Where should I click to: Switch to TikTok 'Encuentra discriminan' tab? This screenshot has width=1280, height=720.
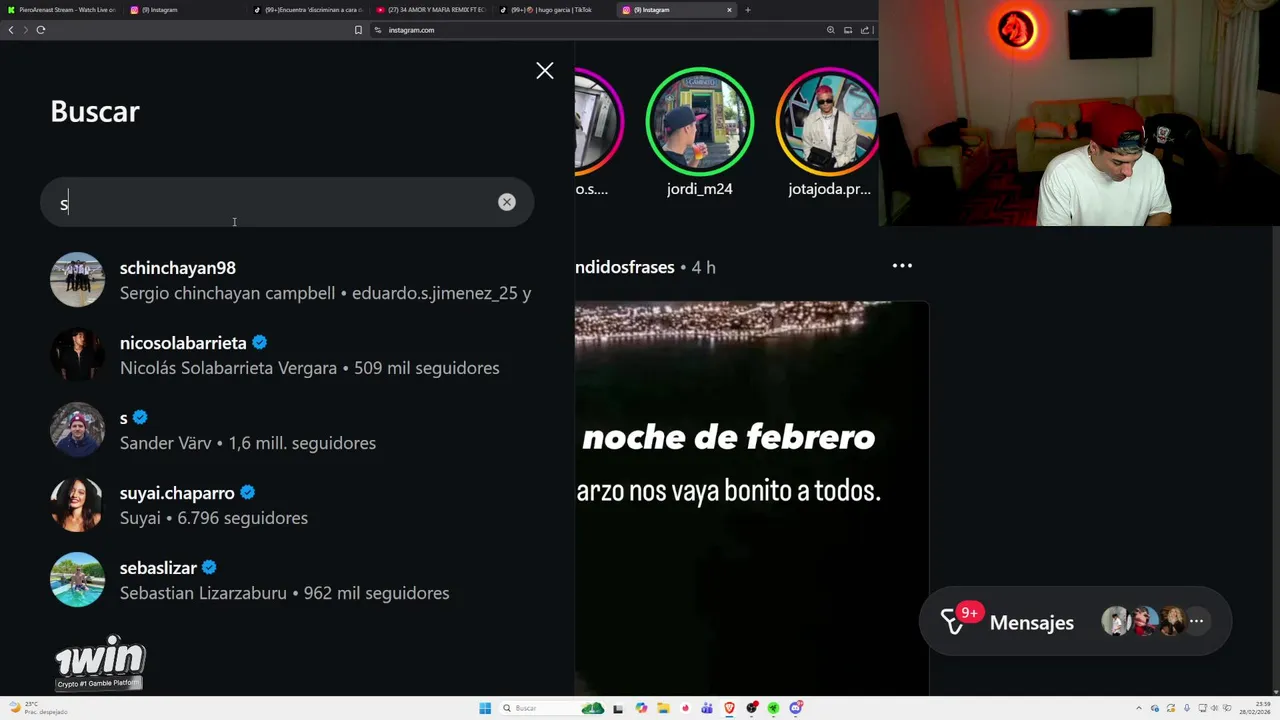[308, 10]
